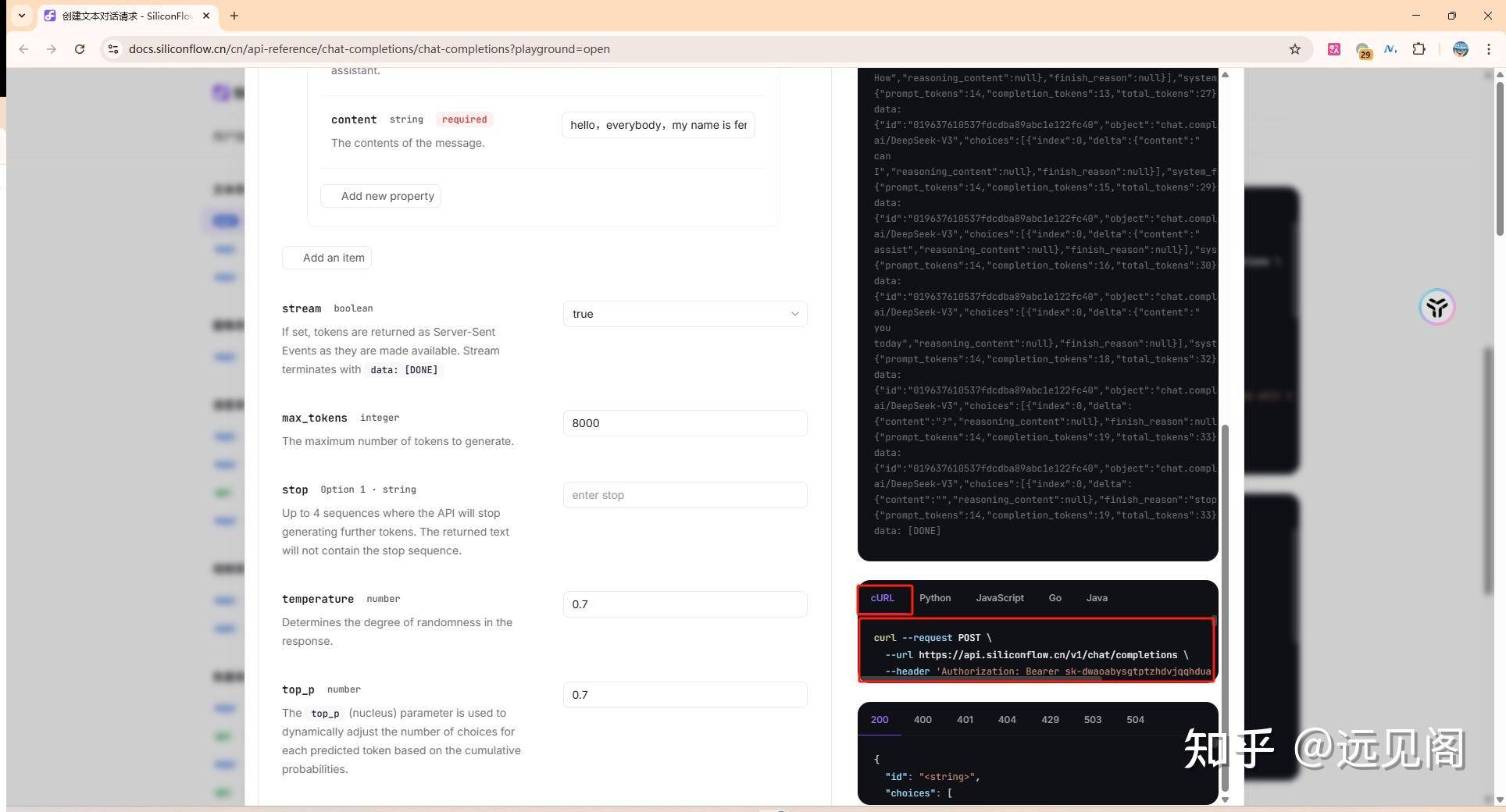Click the 'data: [DONE]' response line
This screenshot has width=1506, height=812.
click(907, 531)
